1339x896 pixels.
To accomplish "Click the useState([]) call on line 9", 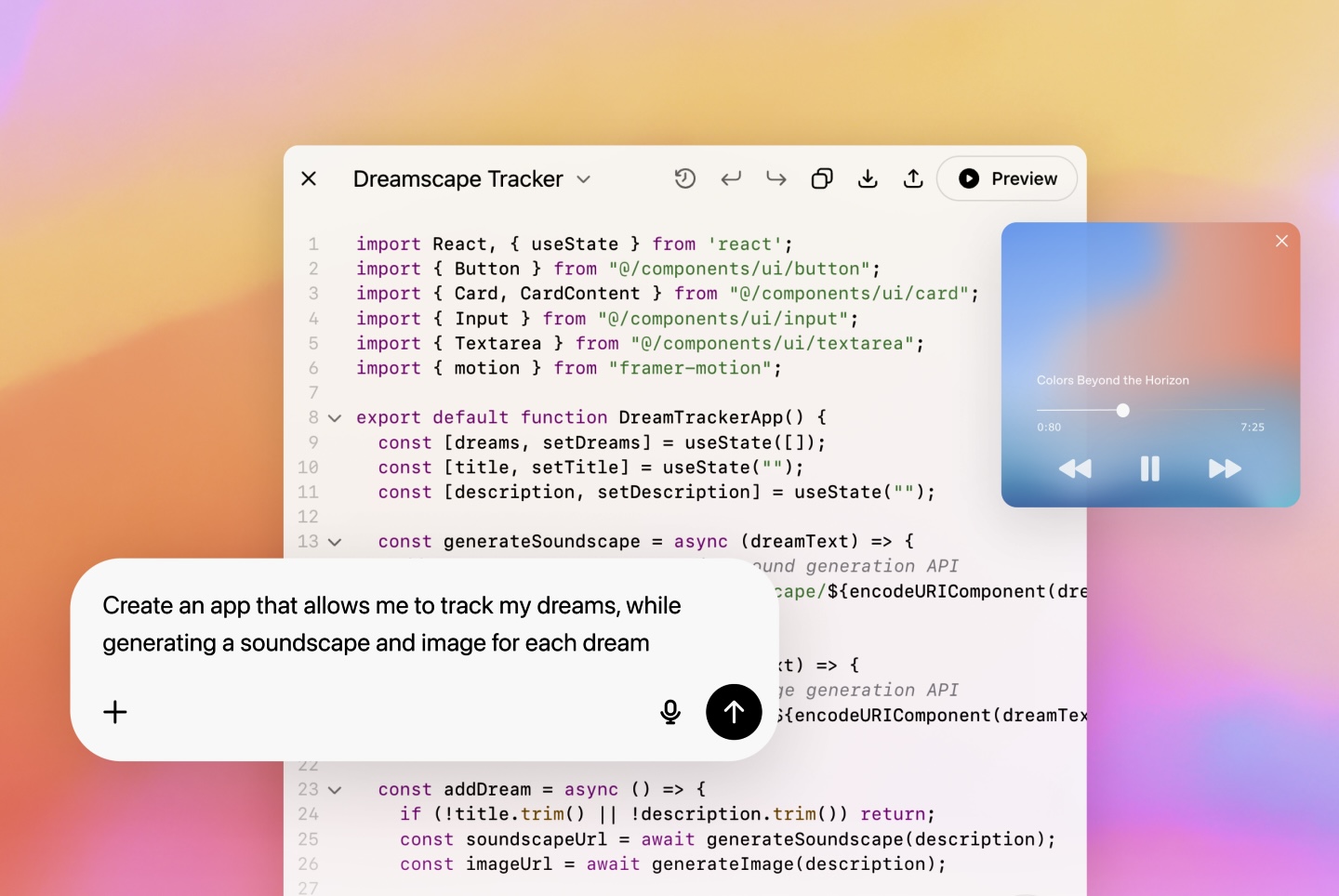I will [750, 443].
